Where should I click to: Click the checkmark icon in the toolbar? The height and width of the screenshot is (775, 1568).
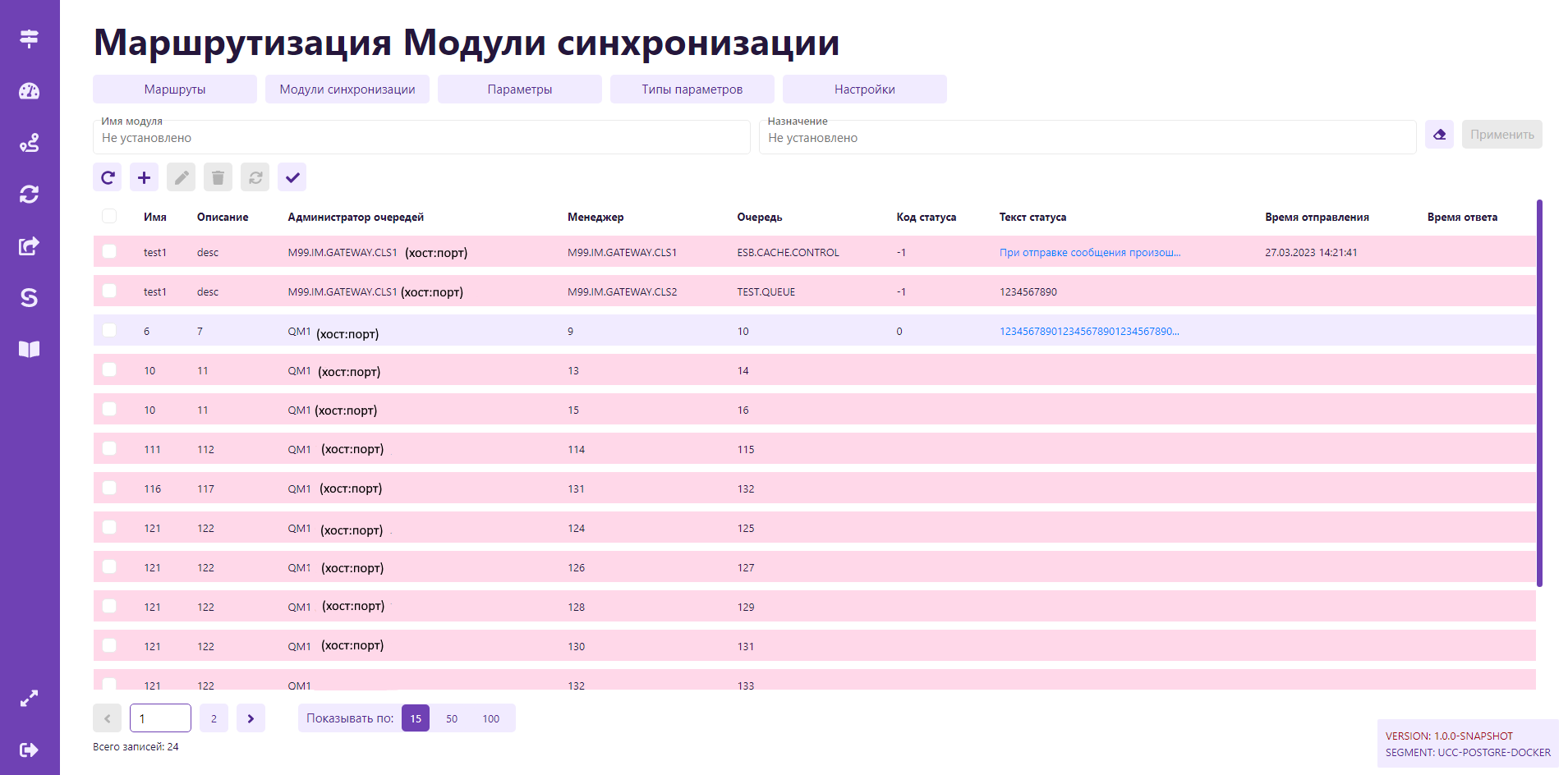tap(292, 177)
